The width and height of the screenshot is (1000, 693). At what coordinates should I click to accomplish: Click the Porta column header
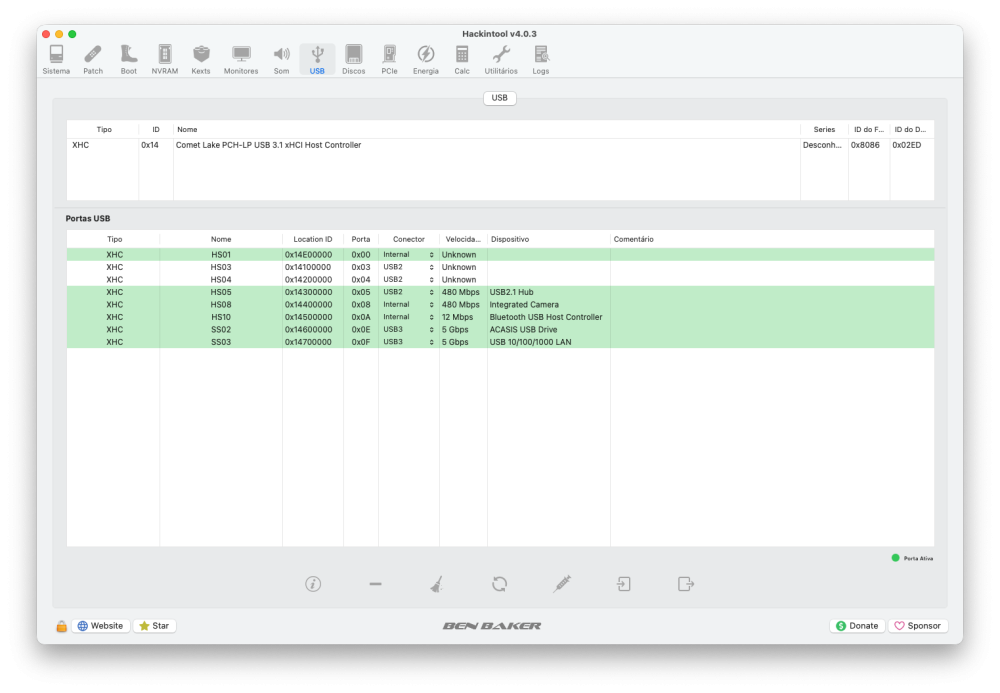click(360, 239)
